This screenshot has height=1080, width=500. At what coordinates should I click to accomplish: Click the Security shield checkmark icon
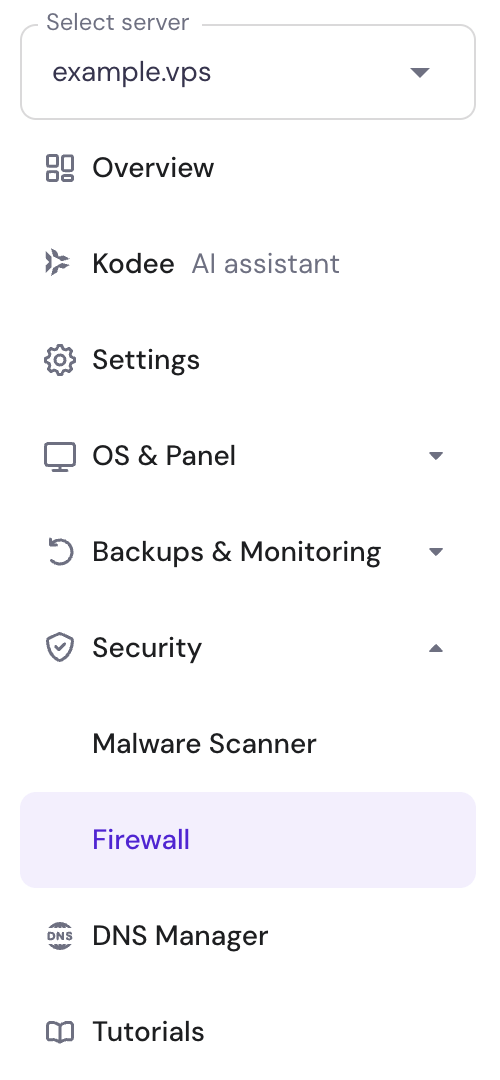[x=60, y=648]
